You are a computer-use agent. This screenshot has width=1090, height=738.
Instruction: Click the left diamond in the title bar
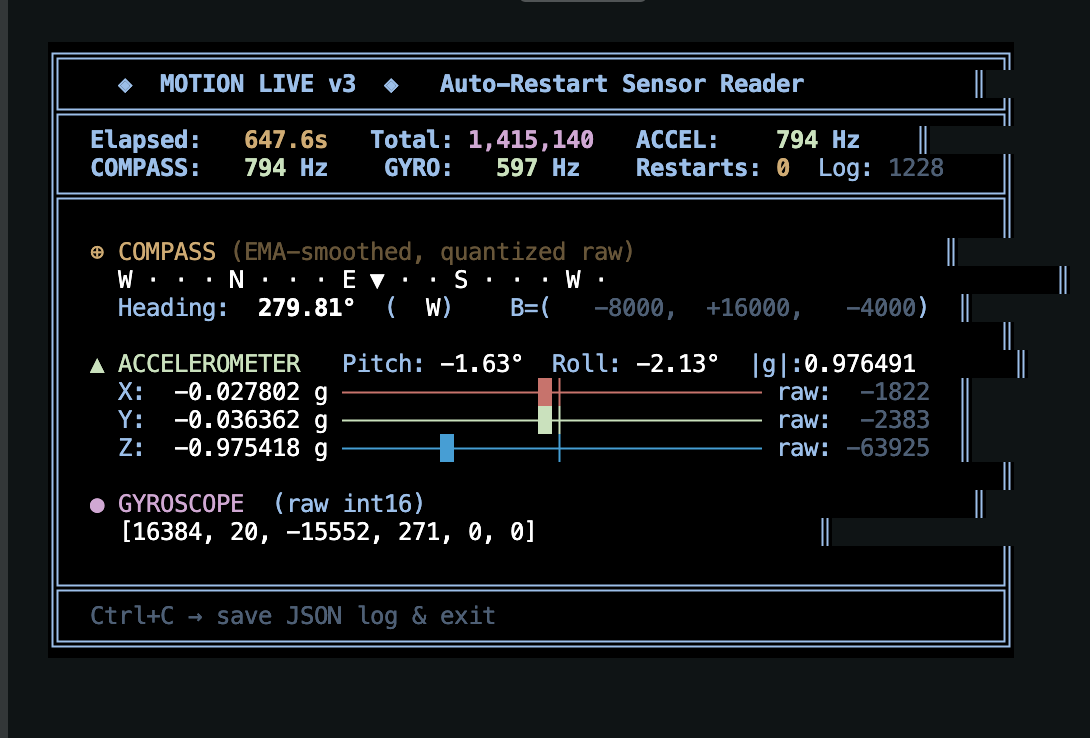(125, 84)
